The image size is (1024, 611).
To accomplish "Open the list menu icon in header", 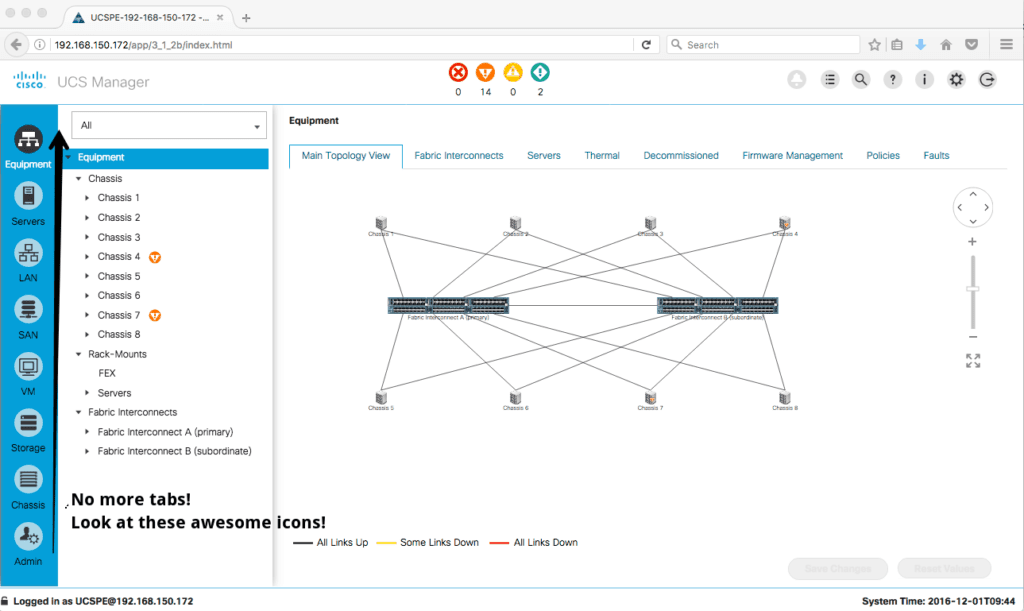I will pyautogui.click(x=830, y=80).
